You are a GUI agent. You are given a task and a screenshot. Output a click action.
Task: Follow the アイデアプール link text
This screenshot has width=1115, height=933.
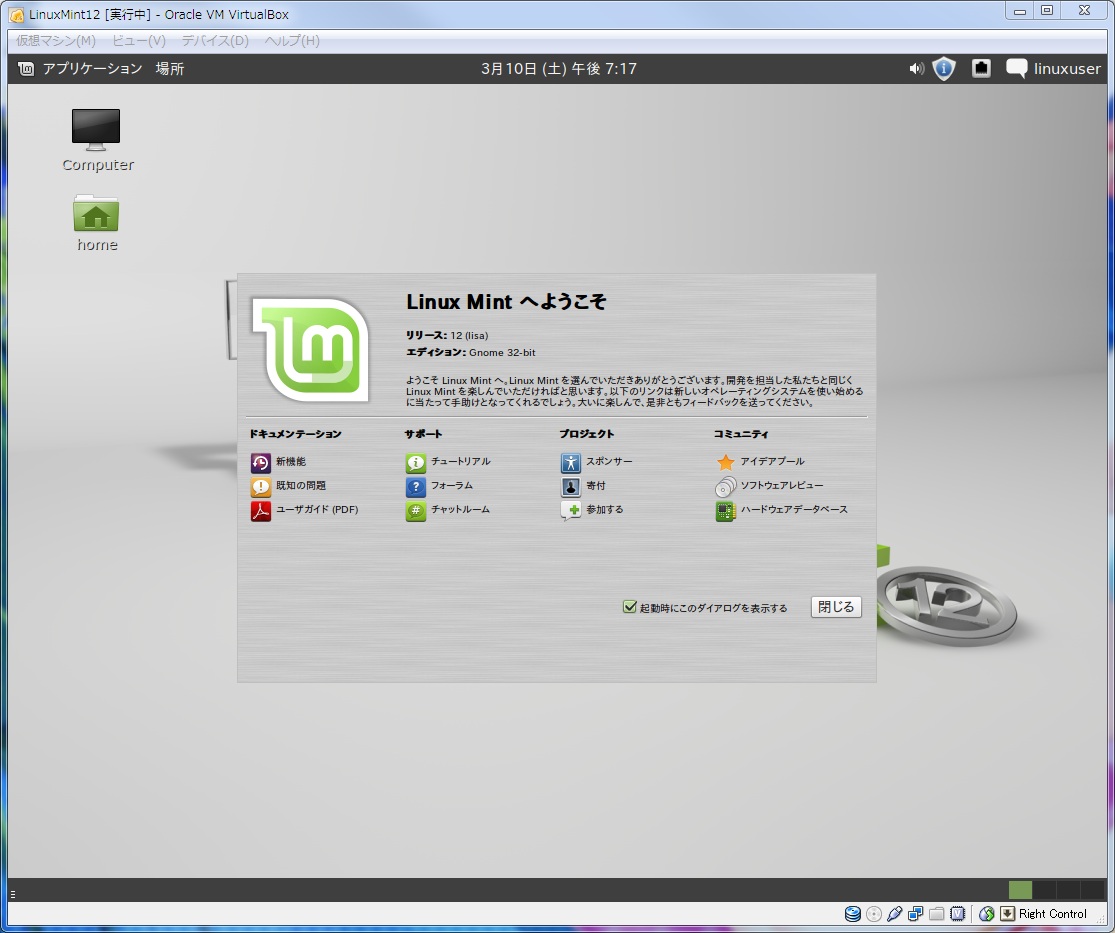point(772,462)
